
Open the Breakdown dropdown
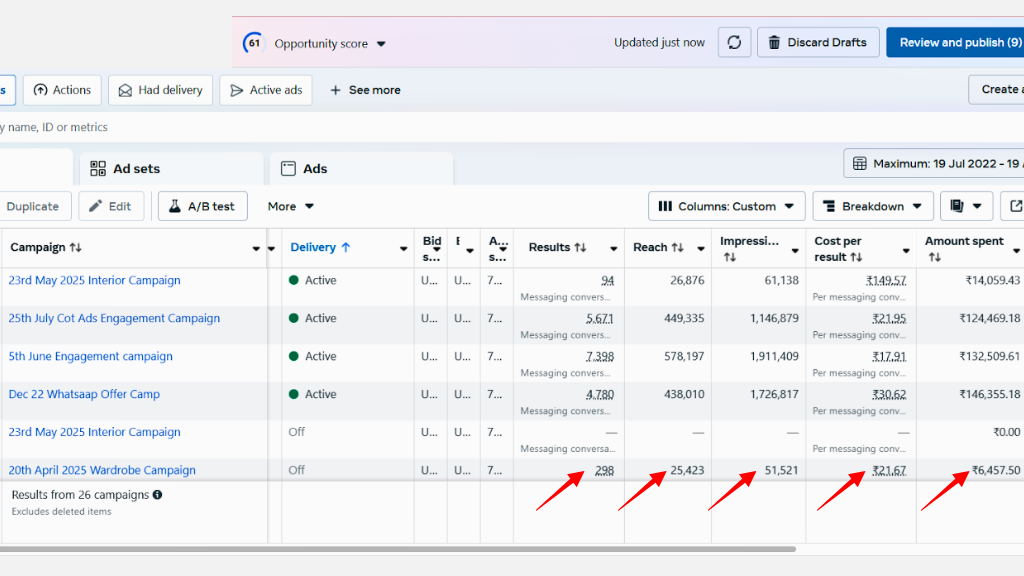pyautogui.click(x=873, y=206)
